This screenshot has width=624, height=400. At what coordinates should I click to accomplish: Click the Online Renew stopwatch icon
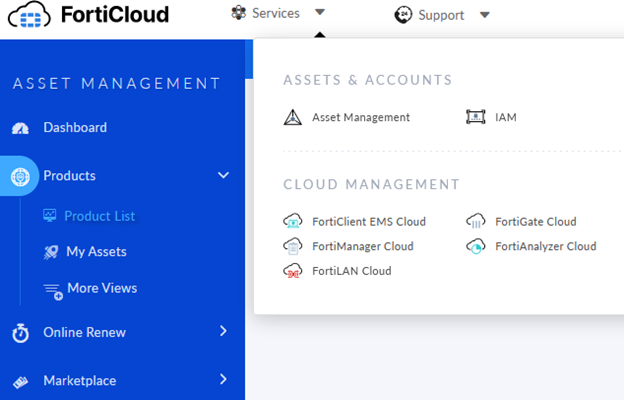point(20,333)
